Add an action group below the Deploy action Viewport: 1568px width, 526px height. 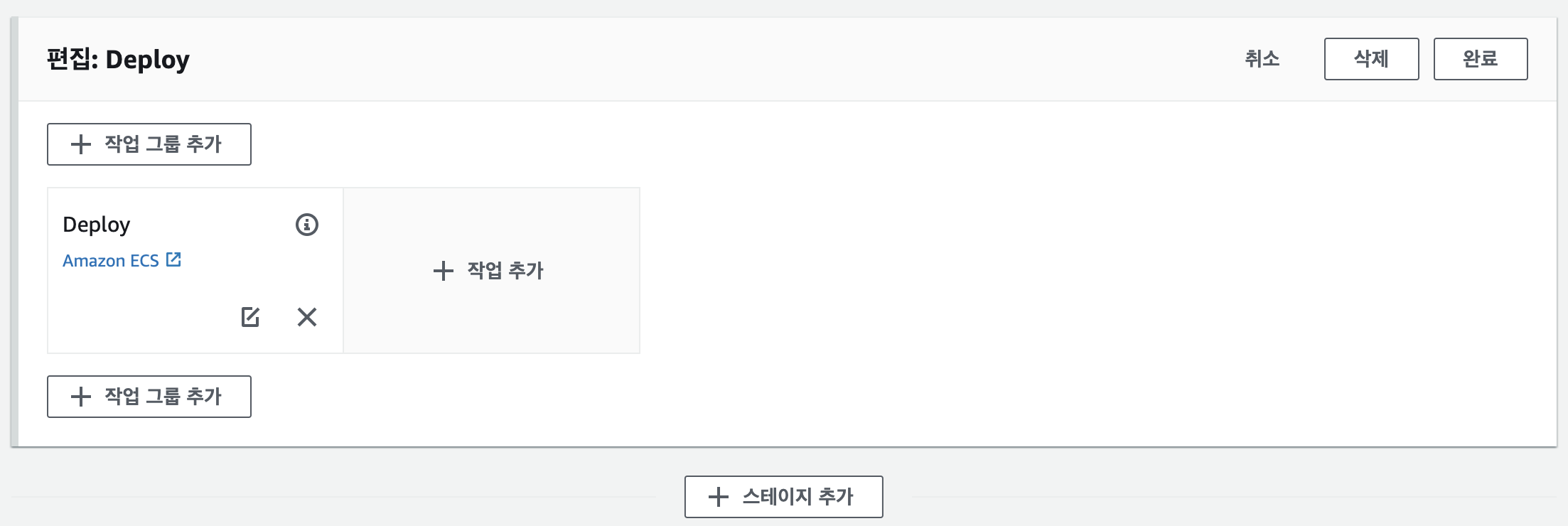tap(149, 396)
